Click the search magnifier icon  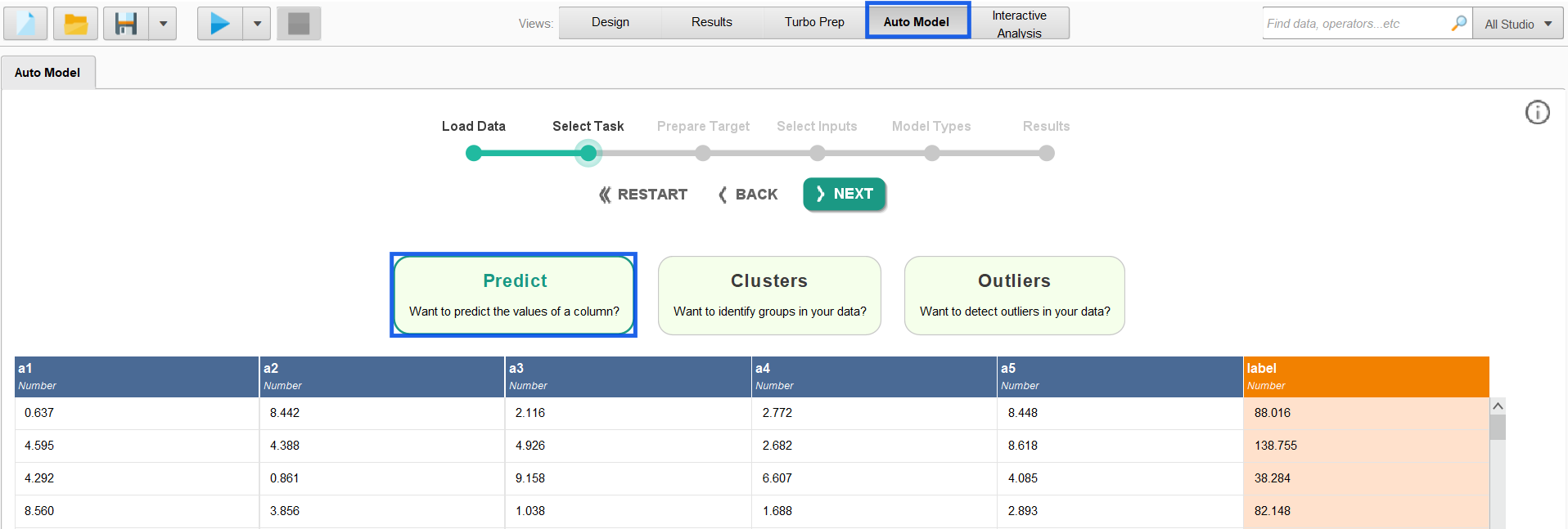[x=1458, y=24]
